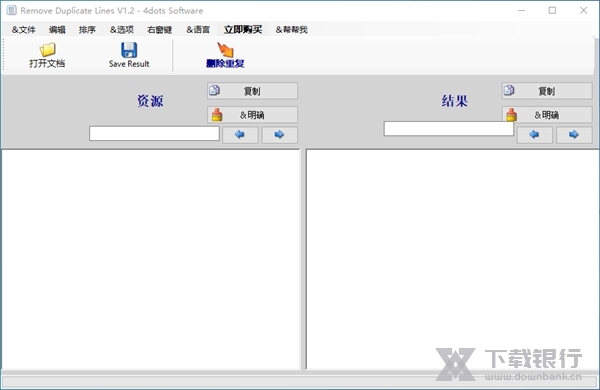Go to next match in 资源 panel
Image resolution: width=600 pixels, height=390 pixels.
[279, 134]
